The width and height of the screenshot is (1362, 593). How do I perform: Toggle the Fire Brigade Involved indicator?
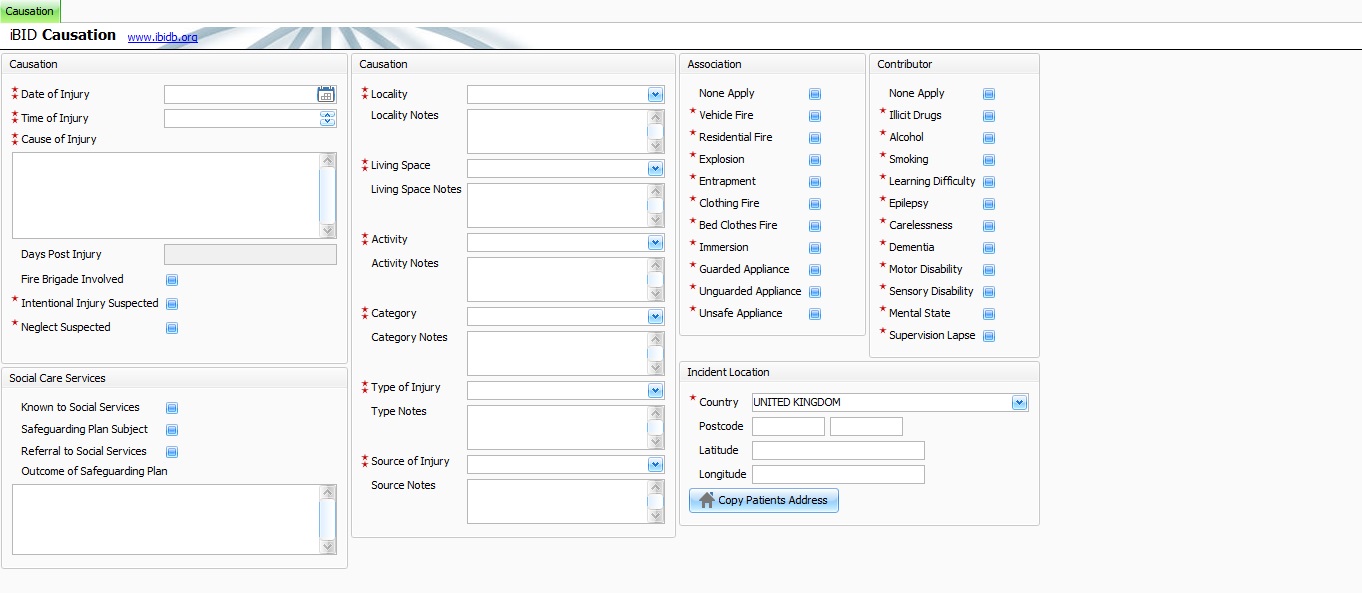[172, 280]
